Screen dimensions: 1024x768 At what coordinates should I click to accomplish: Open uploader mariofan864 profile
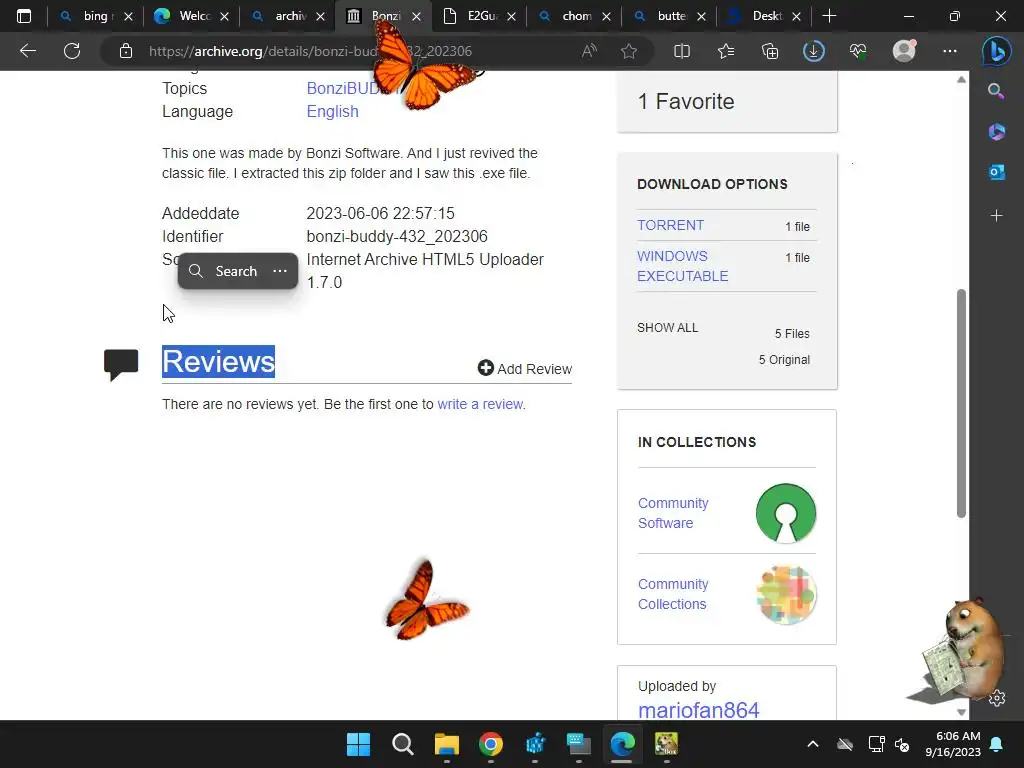click(698, 710)
